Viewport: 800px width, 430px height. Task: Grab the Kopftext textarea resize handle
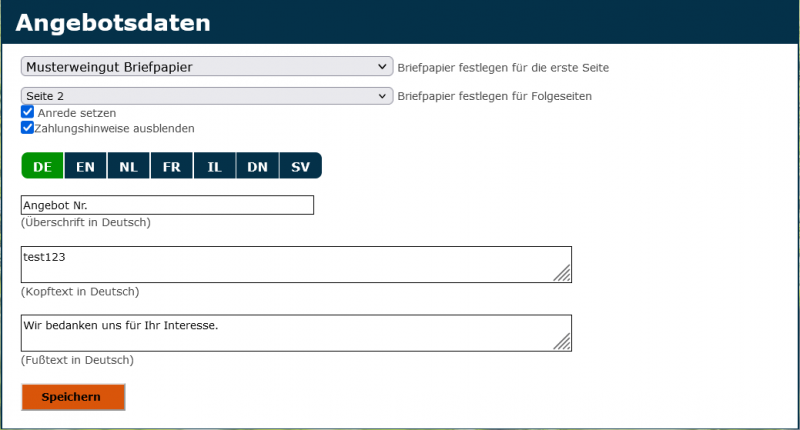[x=563, y=274]
